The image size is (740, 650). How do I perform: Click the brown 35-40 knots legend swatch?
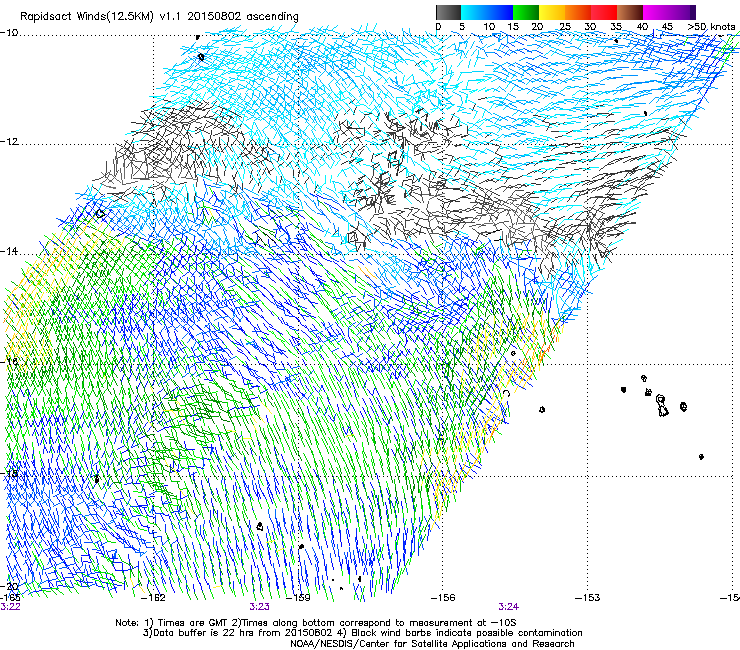630,12
